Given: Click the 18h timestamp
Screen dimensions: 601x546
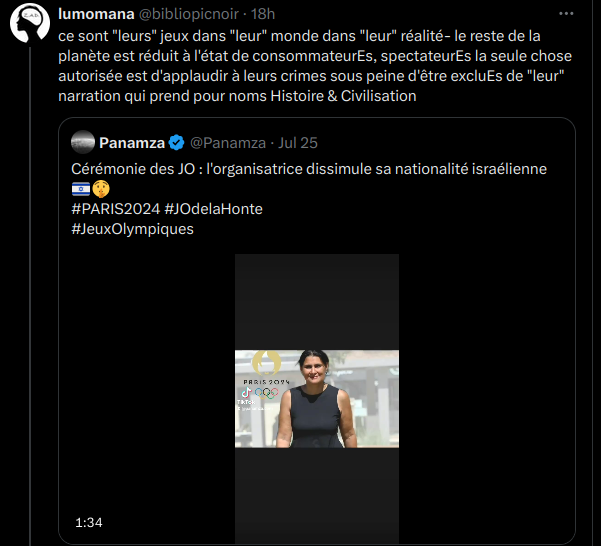Looking at the screenshot, I should (263, 14).
